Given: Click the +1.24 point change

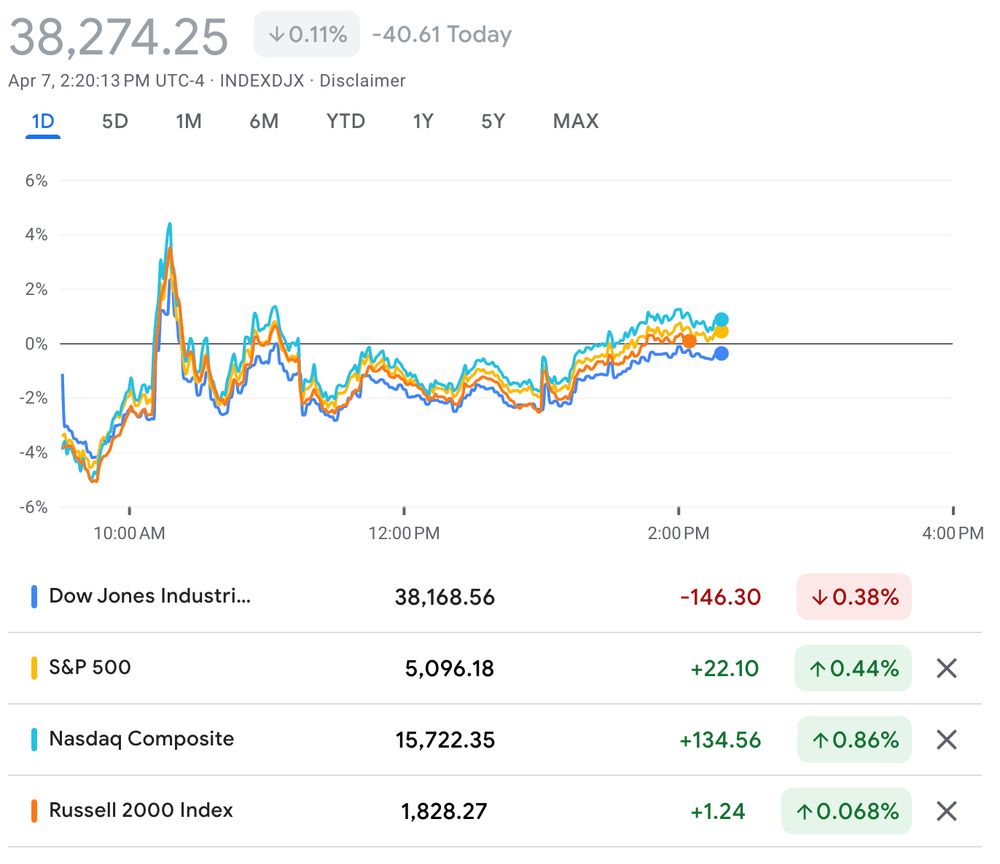Looking at the screenshot, I should [717, 811].
